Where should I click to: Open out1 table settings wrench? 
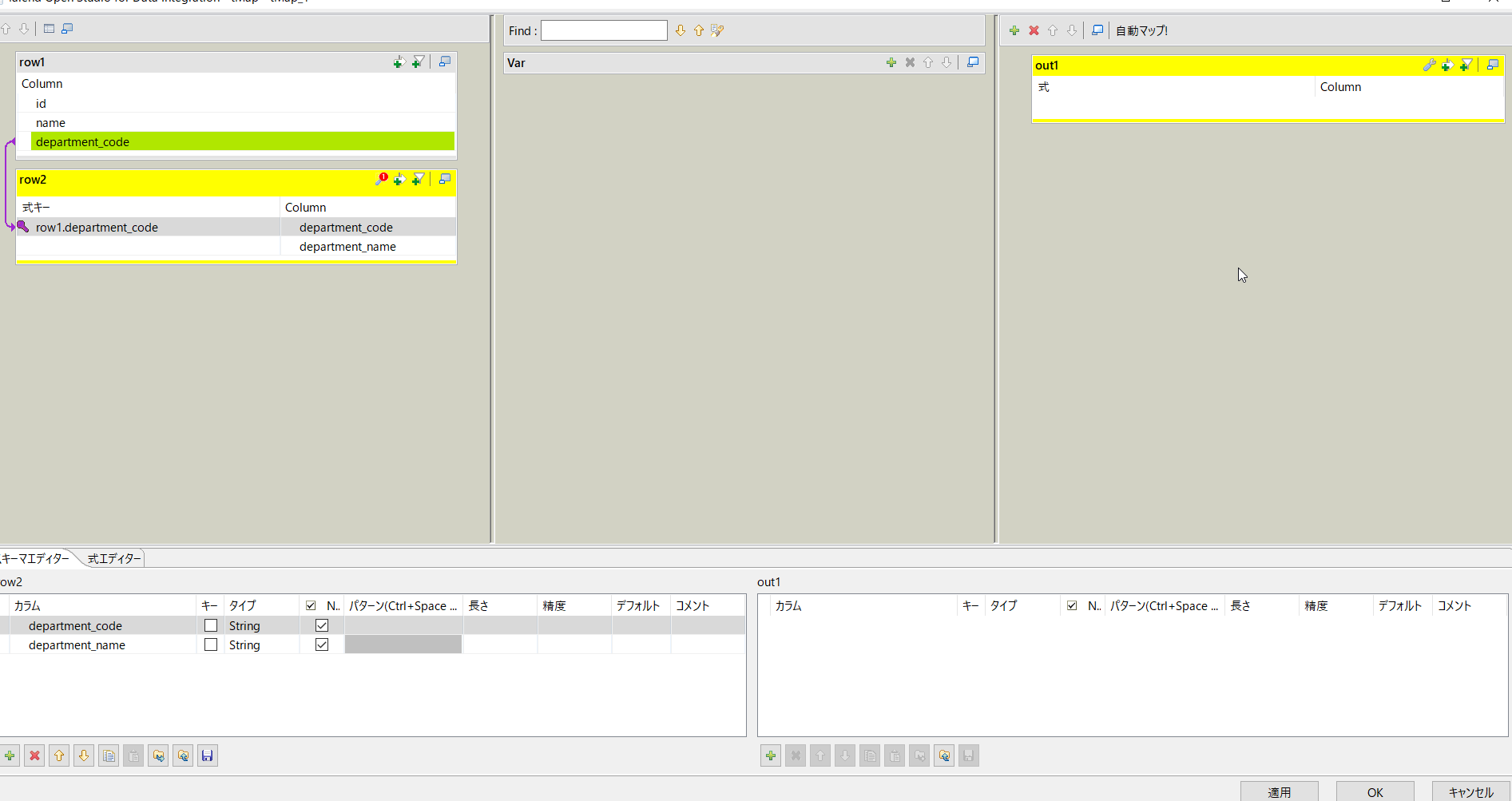click(1429, 65)
